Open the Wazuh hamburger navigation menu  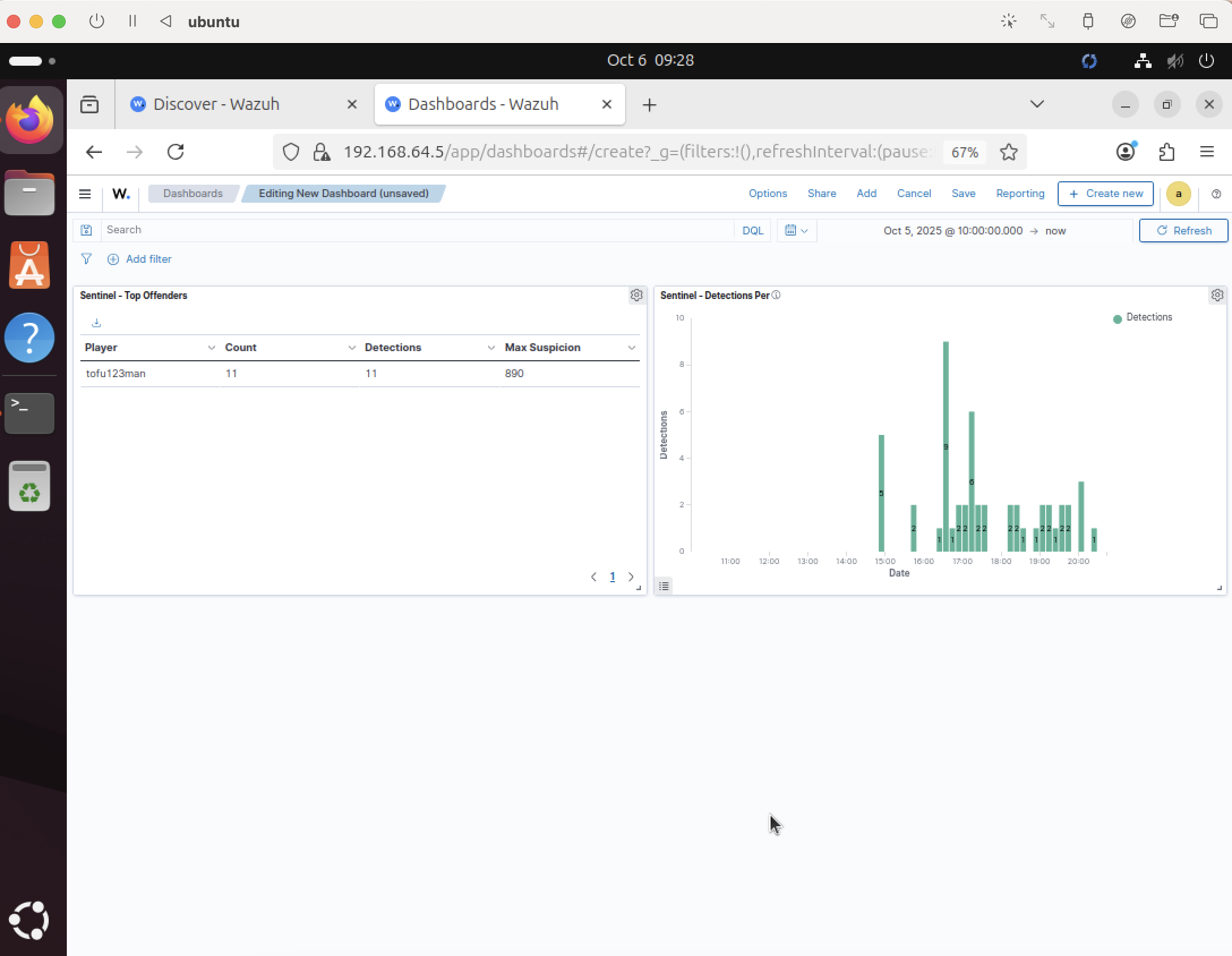click(85, 194)
